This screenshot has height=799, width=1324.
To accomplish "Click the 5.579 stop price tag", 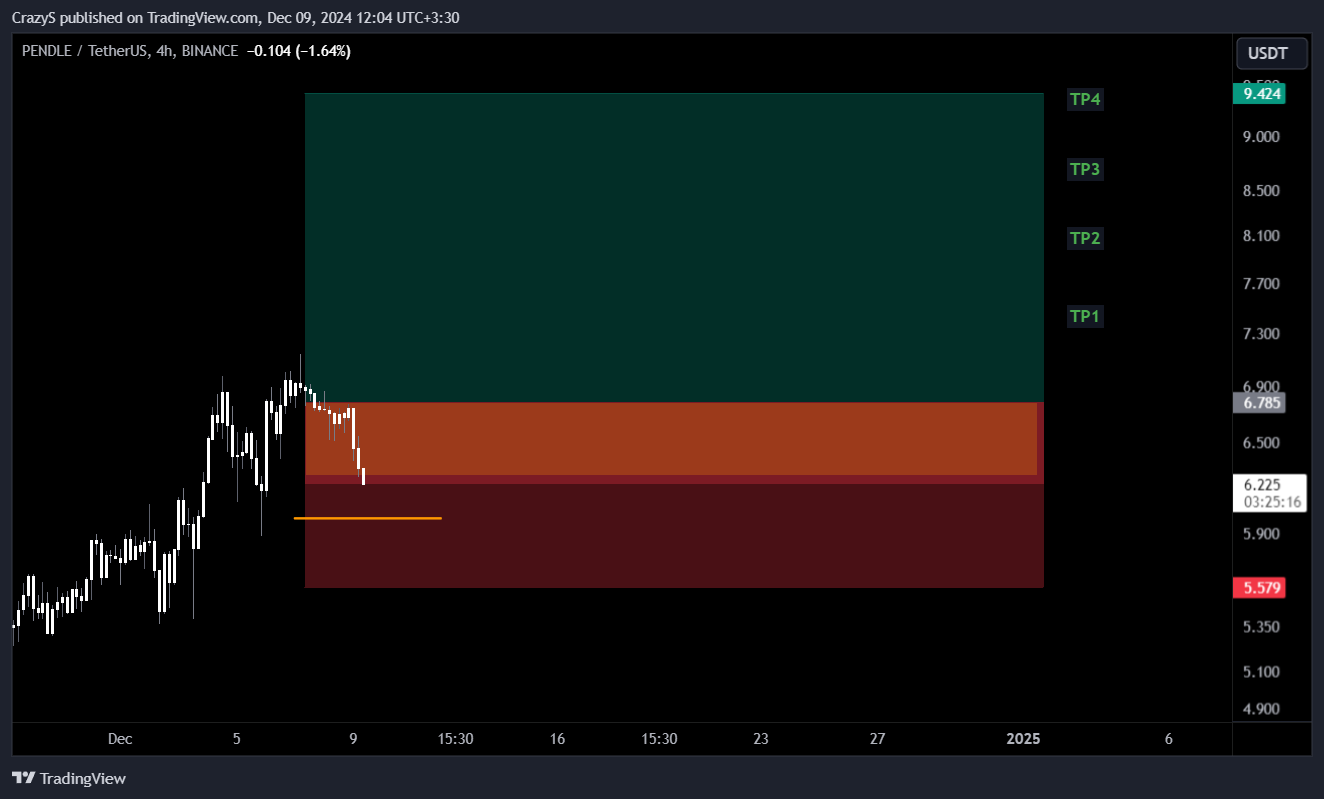I will pos(1259,587).
